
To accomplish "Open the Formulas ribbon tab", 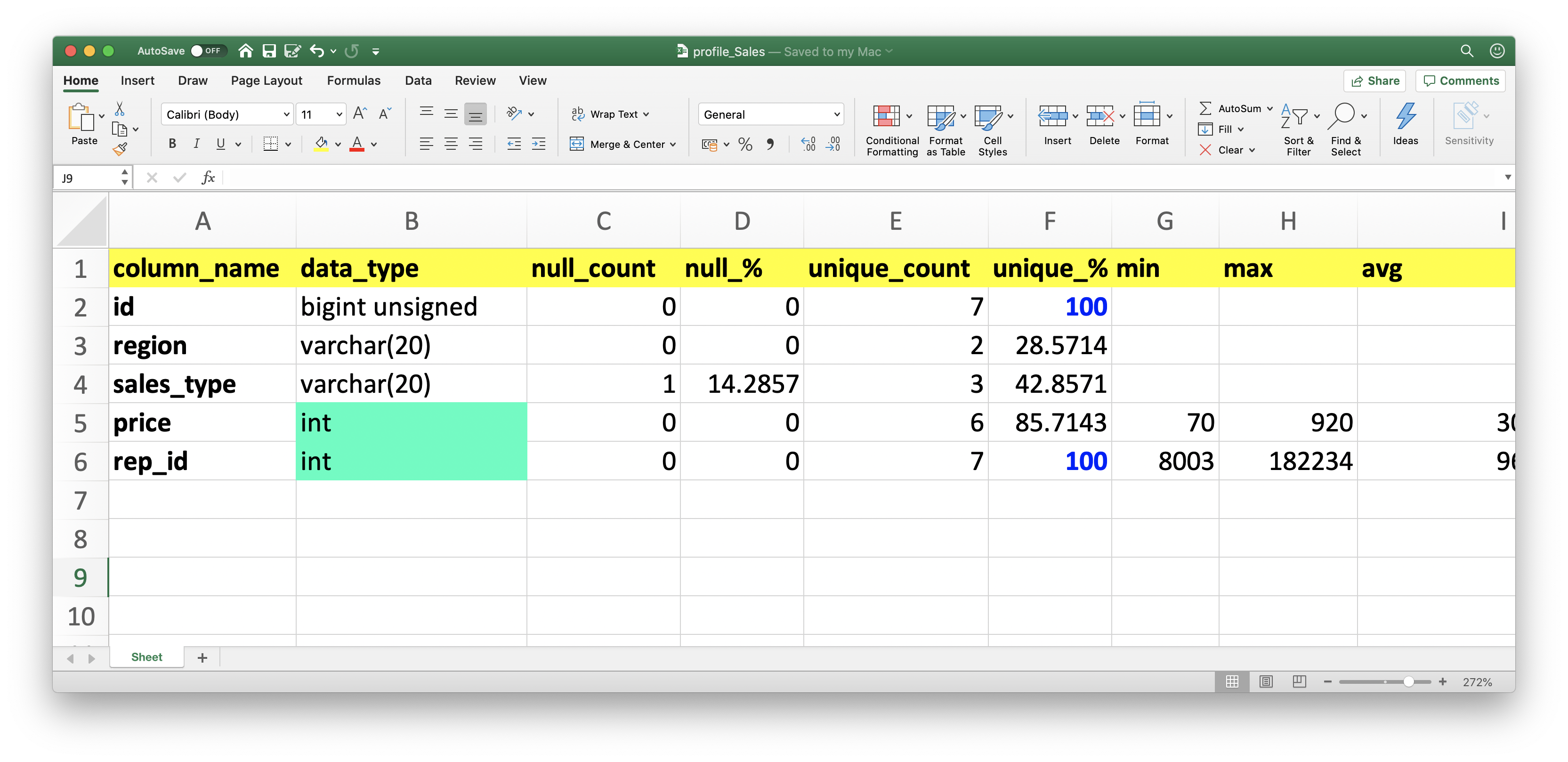I will click(354, 81).
